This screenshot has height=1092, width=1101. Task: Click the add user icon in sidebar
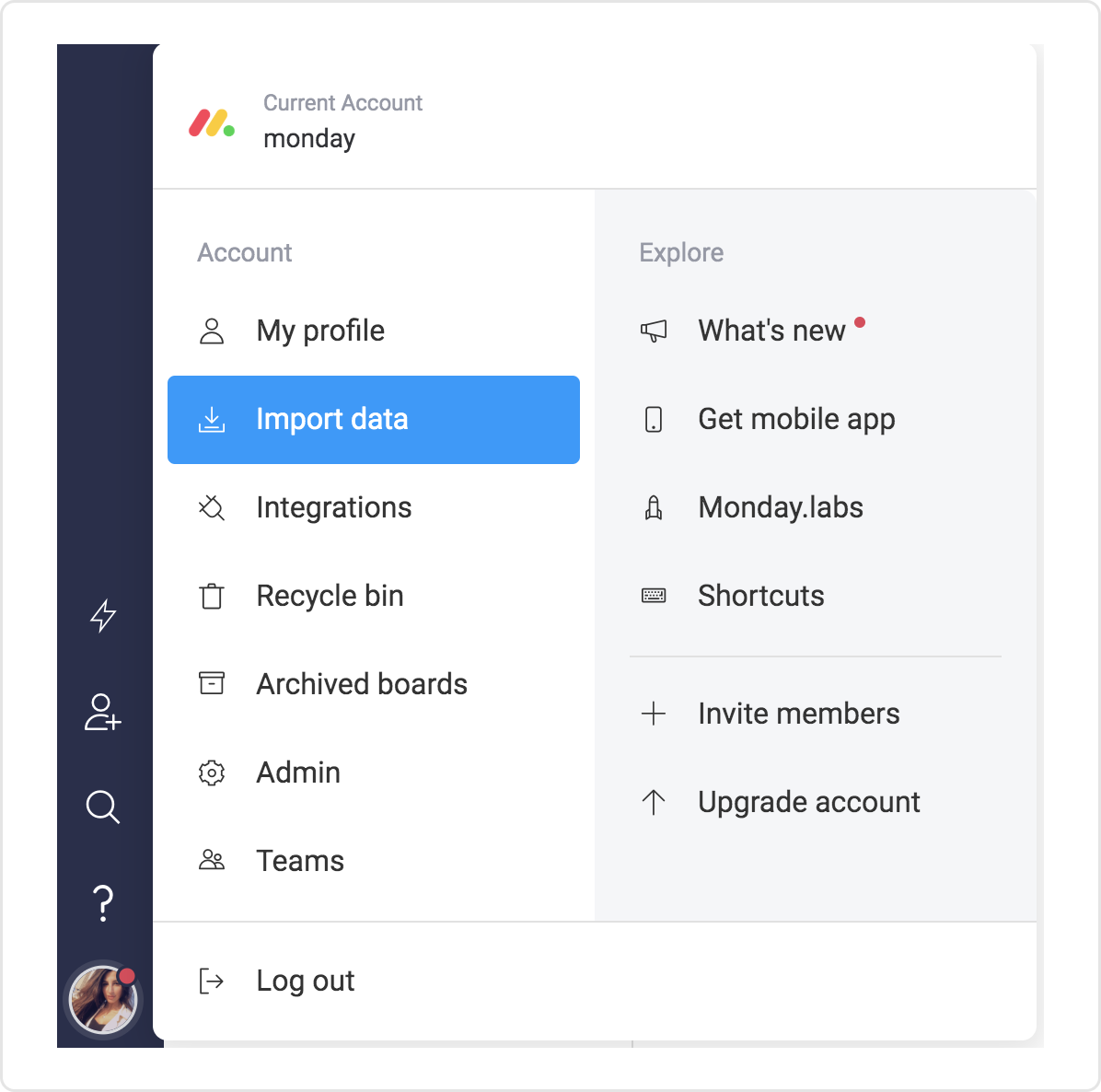(103, 712)
